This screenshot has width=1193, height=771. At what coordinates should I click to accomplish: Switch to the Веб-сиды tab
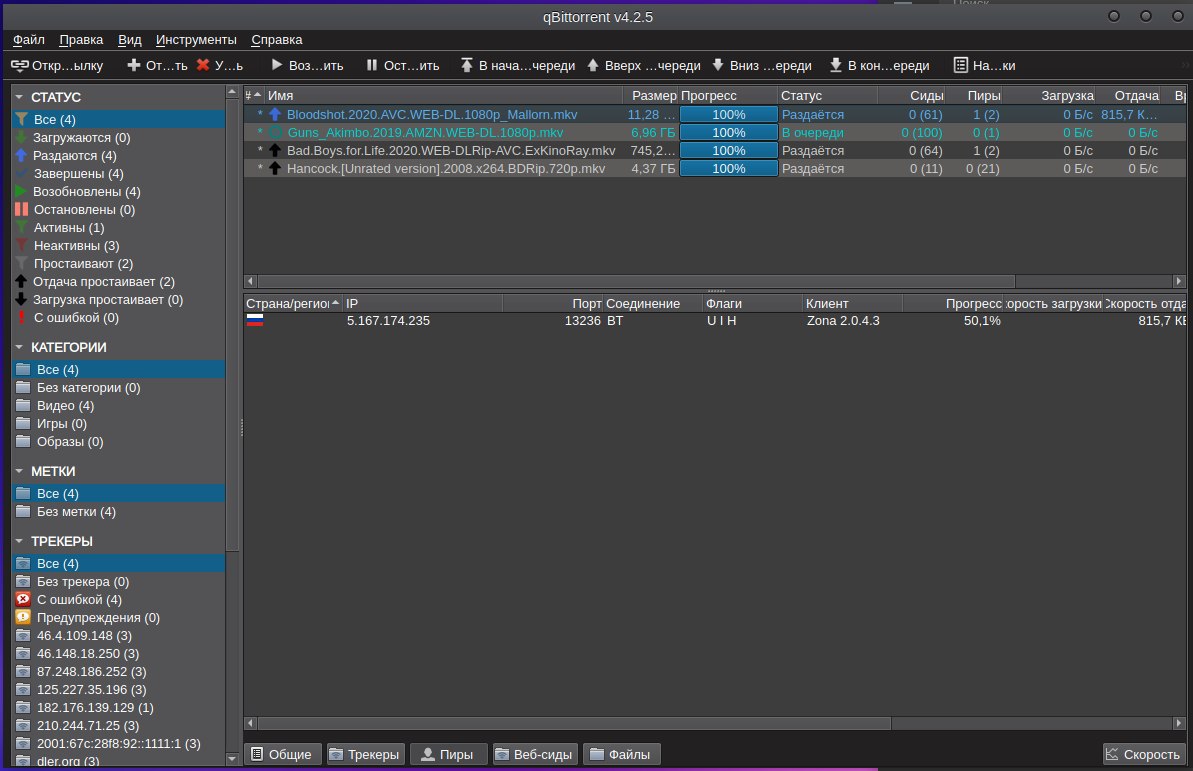click(535, 754)
